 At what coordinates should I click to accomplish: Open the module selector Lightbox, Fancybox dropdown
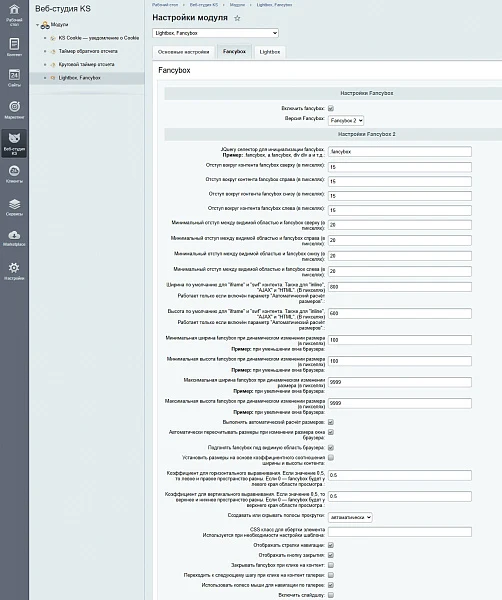tap(215, 33)
